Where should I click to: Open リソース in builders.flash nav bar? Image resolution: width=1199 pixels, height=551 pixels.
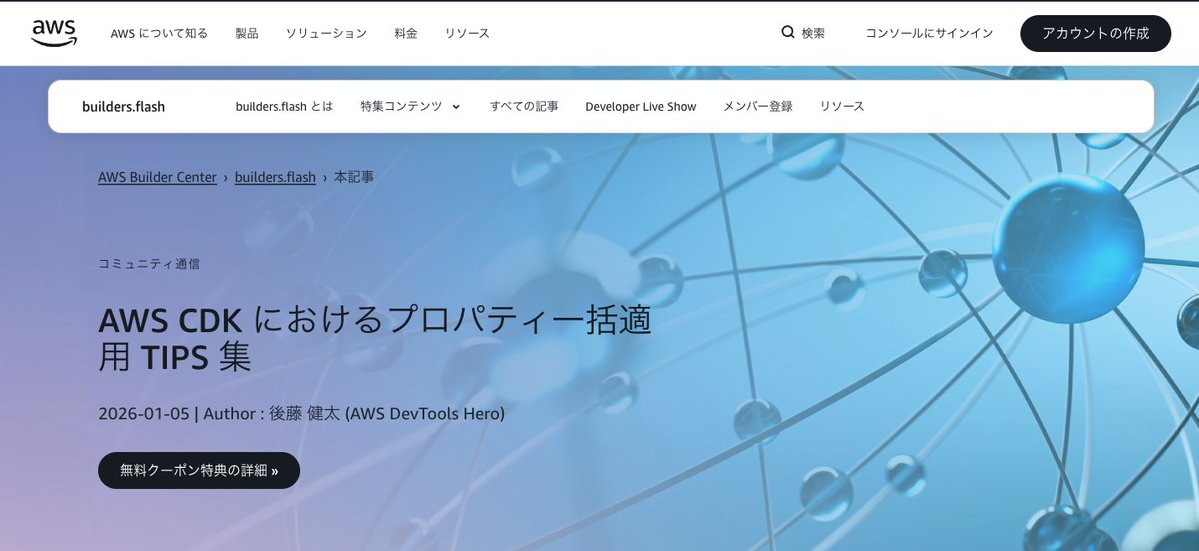[x=842, y=106]
